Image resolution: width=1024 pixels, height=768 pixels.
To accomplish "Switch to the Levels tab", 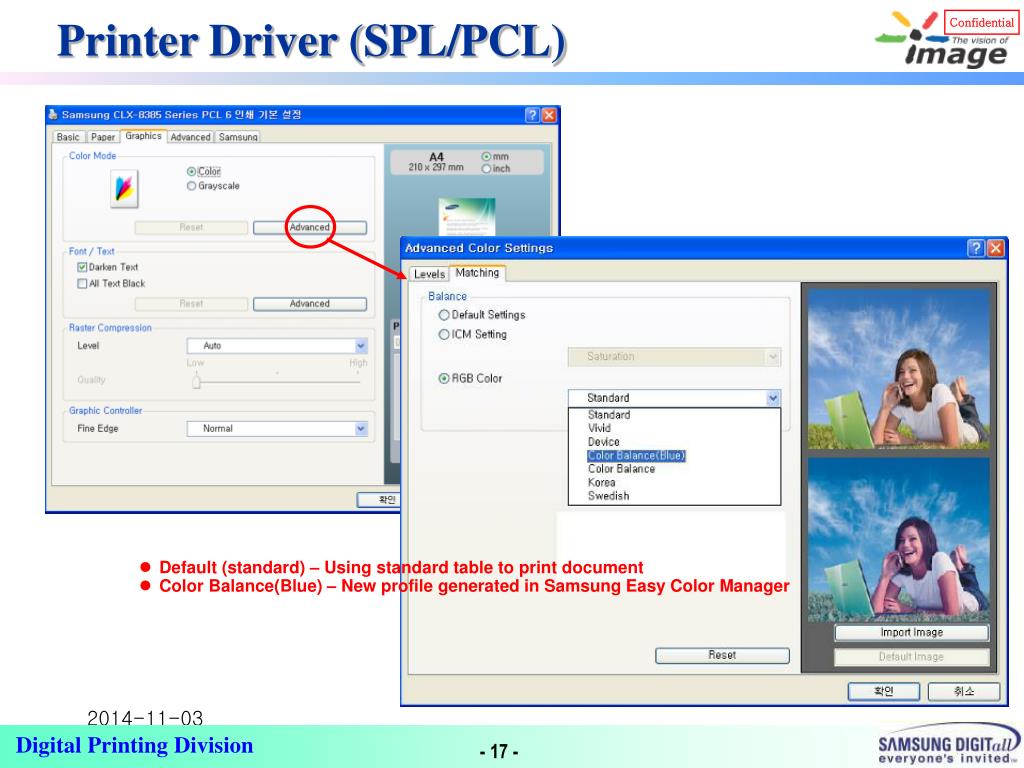I will [429, 274].
